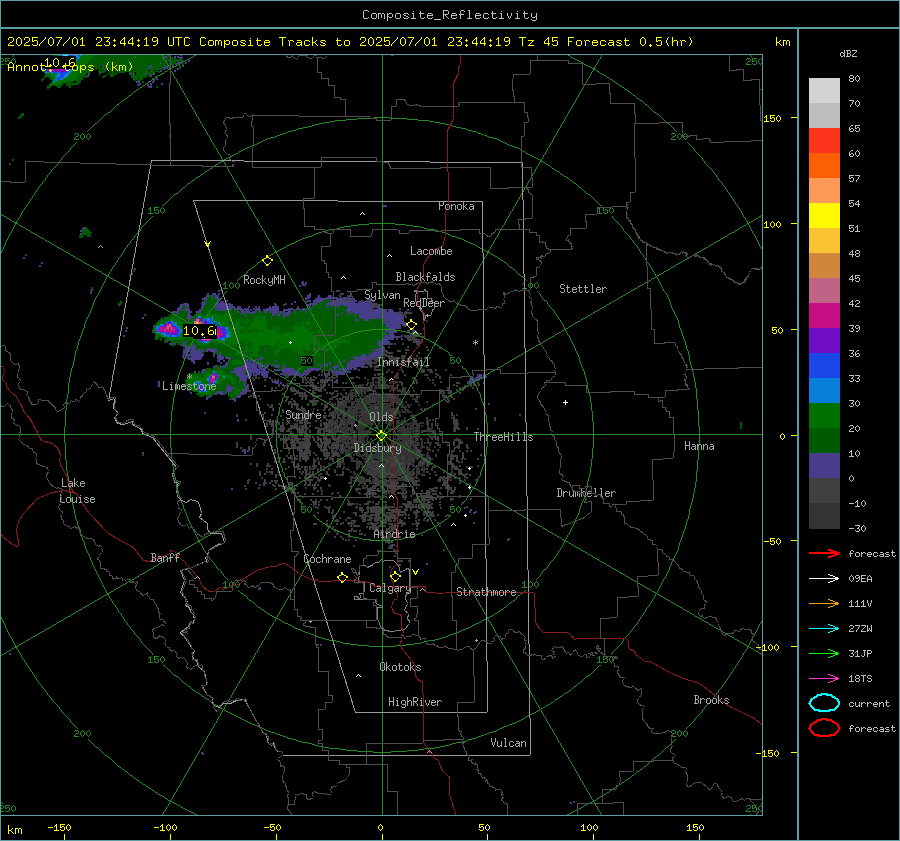Click the yellow diamond marker below Cochrane

(342, 577)
